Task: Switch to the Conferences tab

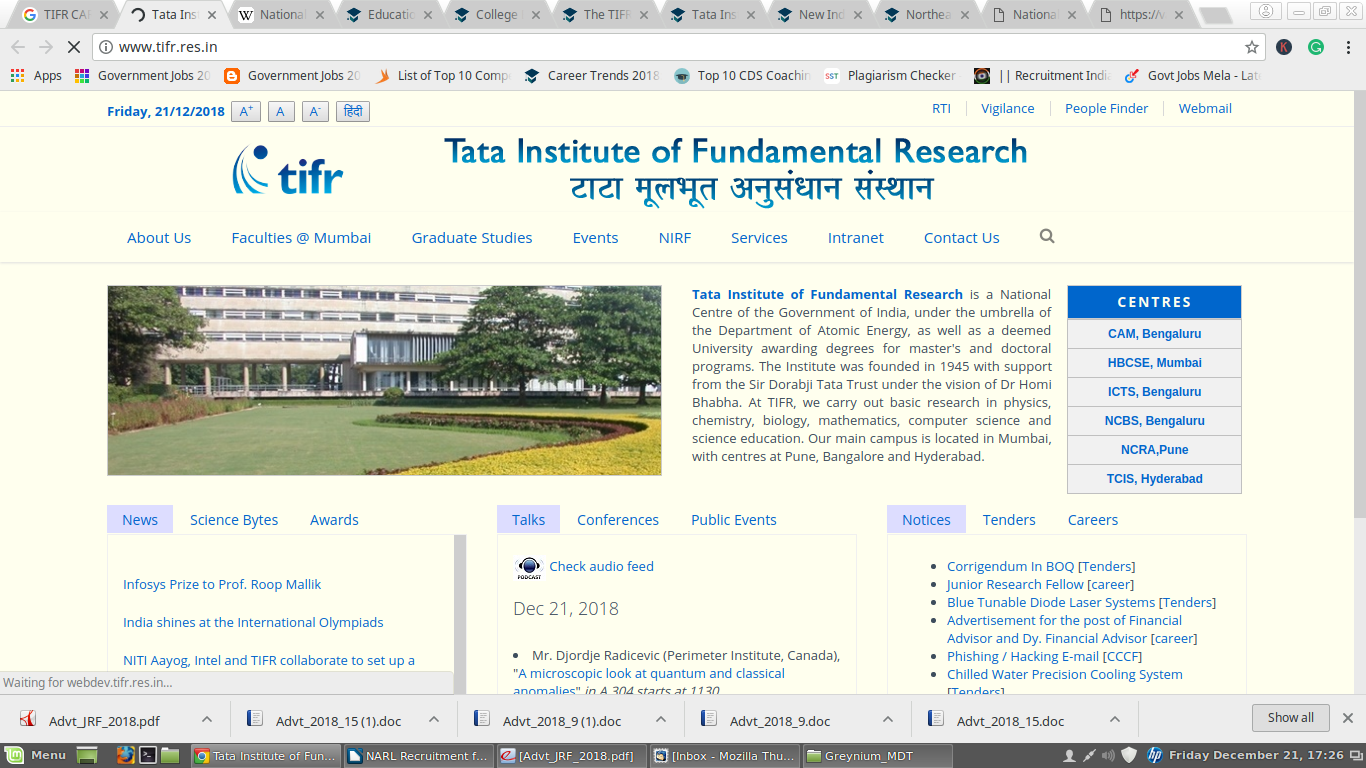Action: [618, 520]
